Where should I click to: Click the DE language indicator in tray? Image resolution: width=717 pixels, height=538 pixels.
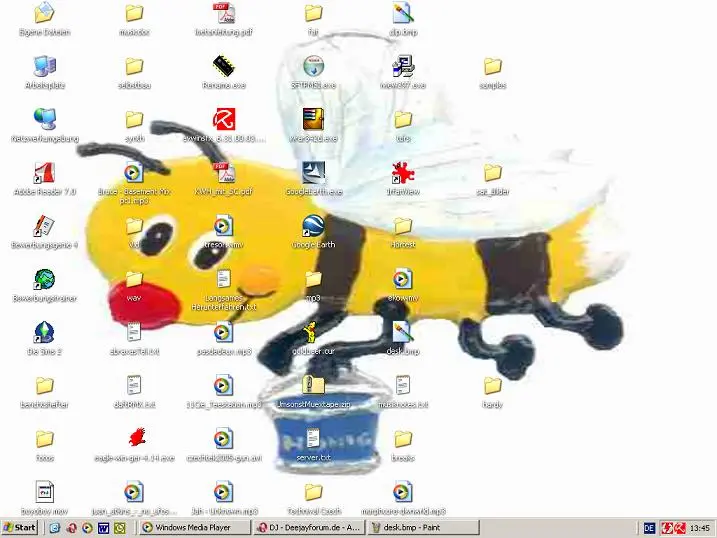[649, 527]
